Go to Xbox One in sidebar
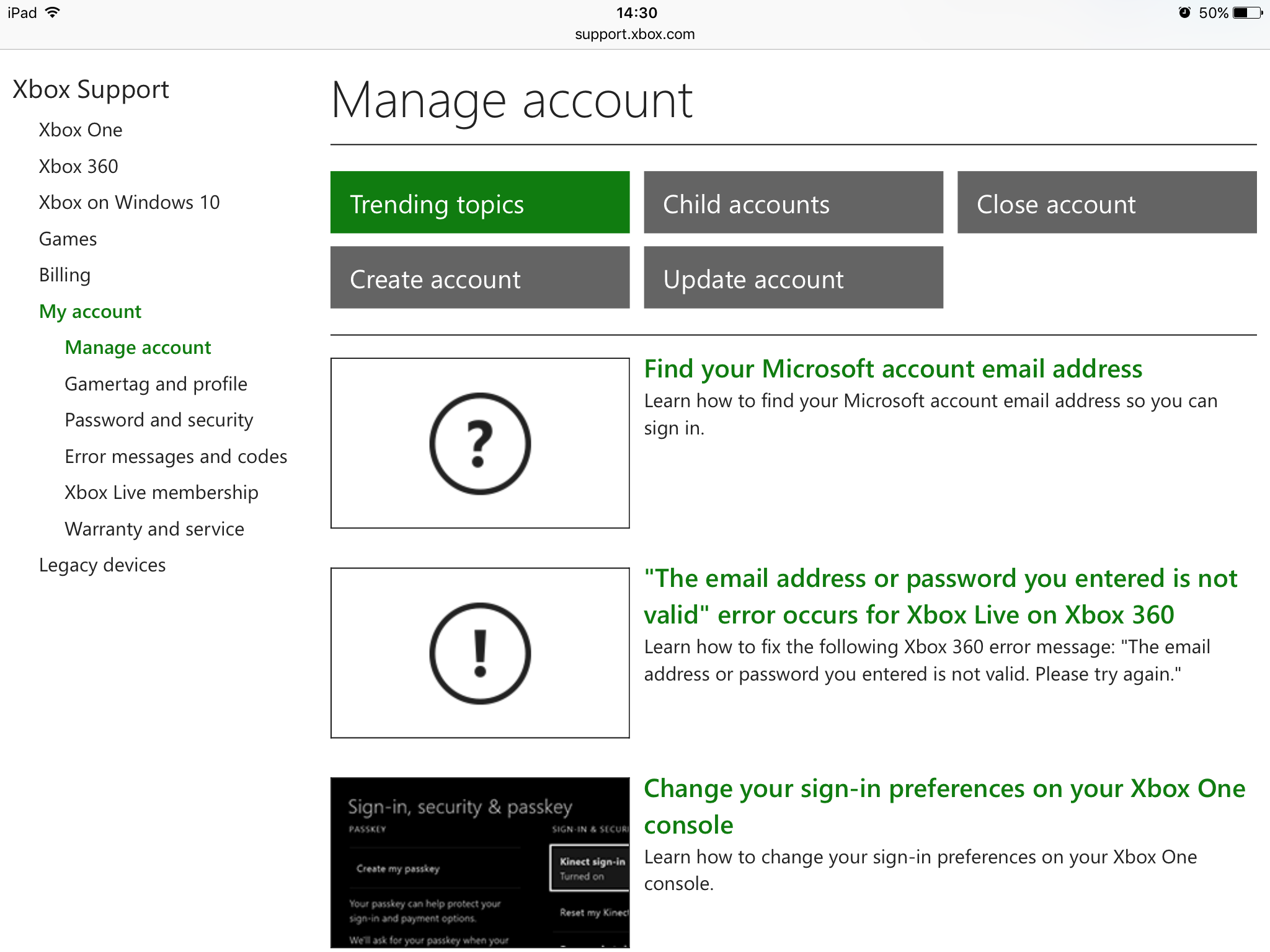This screenshot has height=952, width=1270. 81,130
